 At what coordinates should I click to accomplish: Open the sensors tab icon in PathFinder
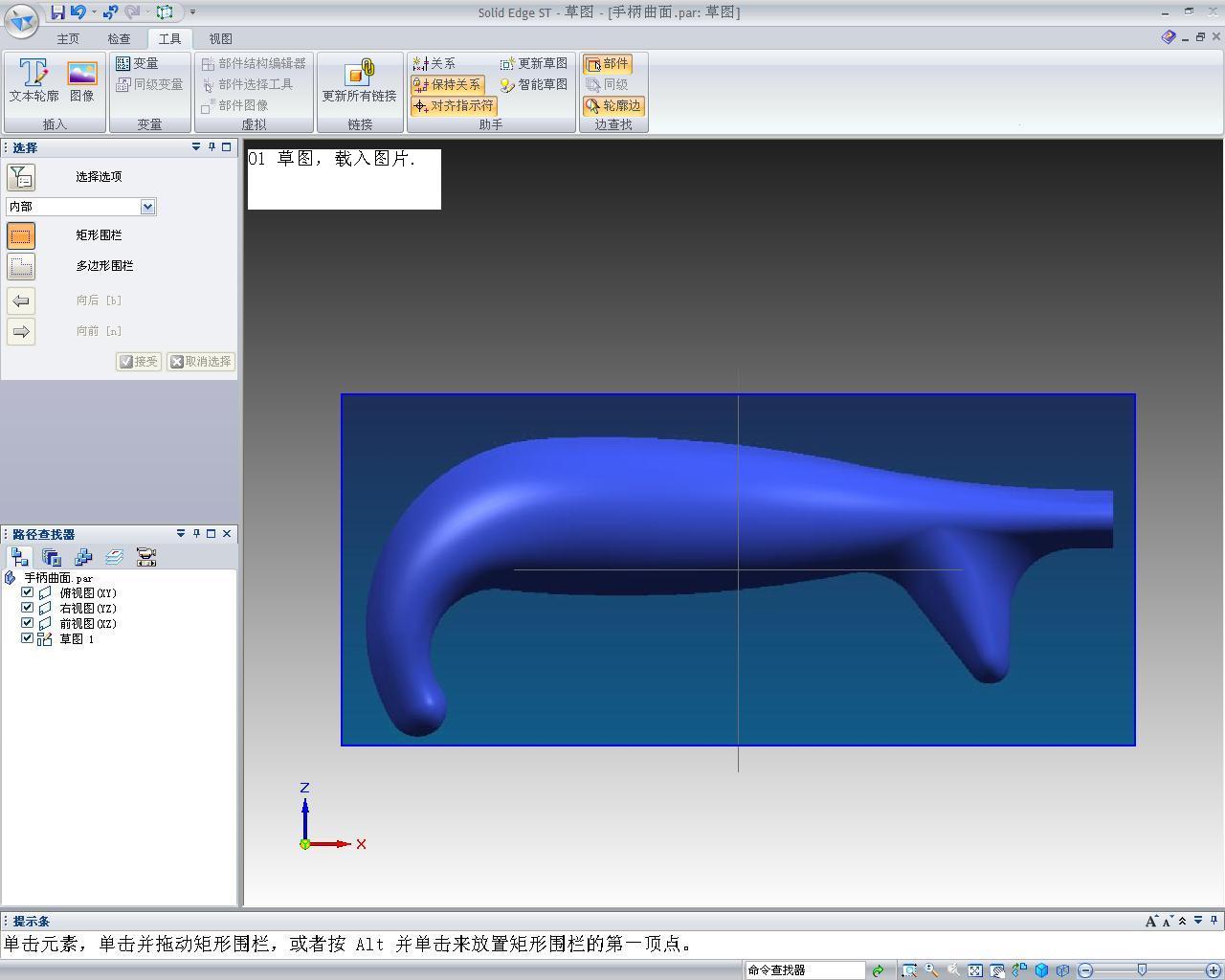tap(146, 557)
